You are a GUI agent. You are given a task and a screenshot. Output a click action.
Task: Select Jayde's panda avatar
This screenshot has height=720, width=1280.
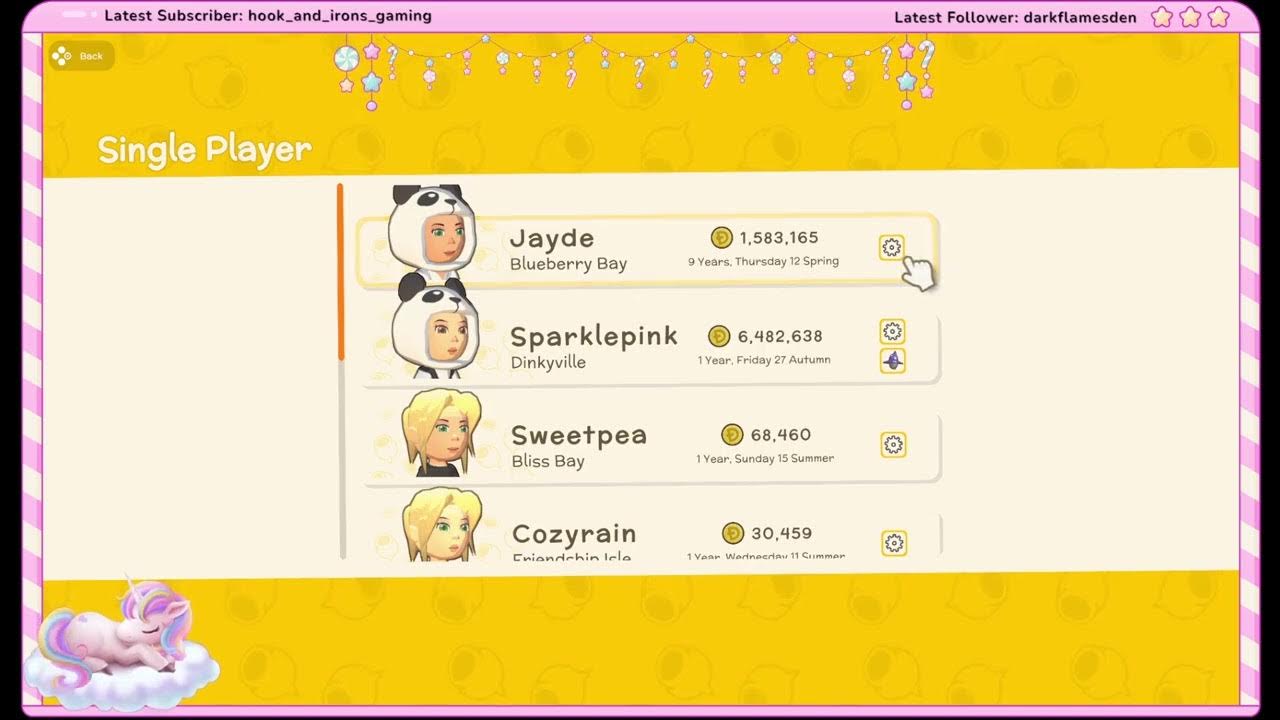coord(431,232)
